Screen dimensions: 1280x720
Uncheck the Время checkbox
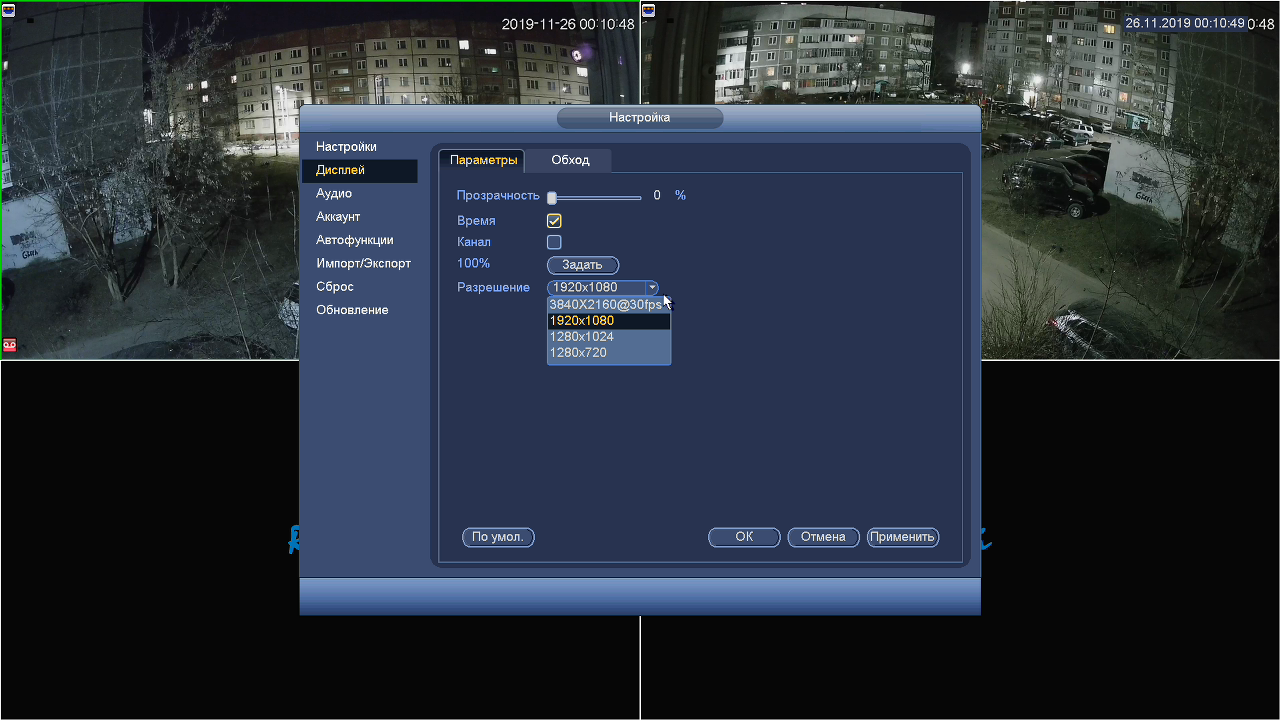click(554, 221)
